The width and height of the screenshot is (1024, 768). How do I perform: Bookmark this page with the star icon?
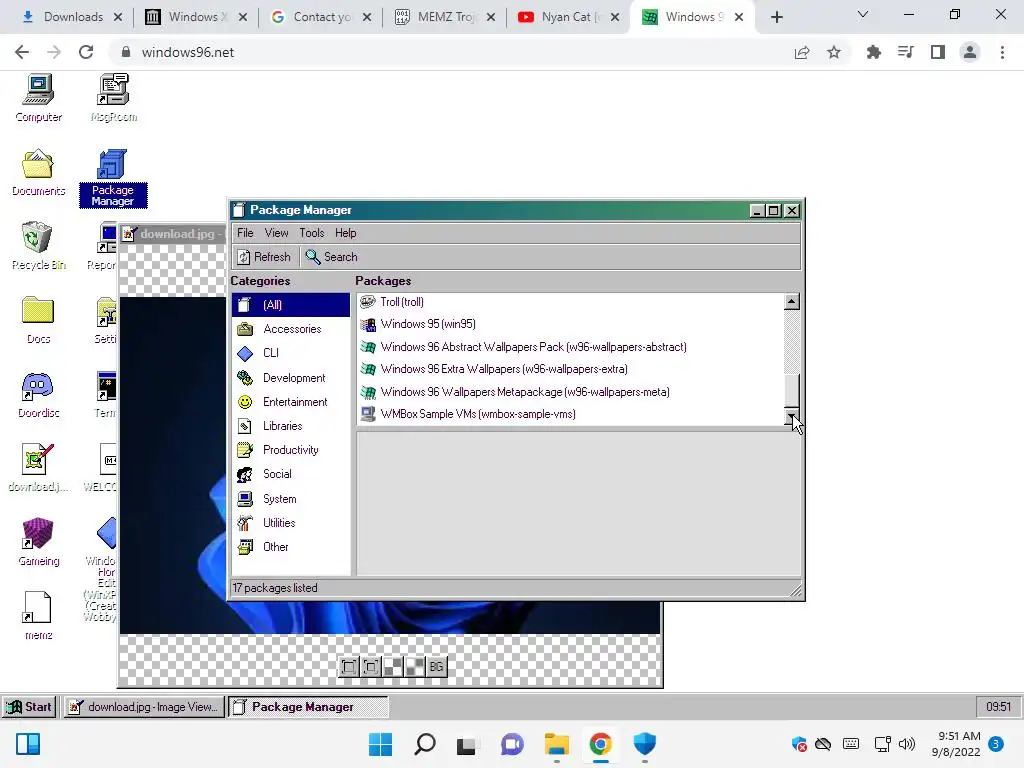coord(833,52)
